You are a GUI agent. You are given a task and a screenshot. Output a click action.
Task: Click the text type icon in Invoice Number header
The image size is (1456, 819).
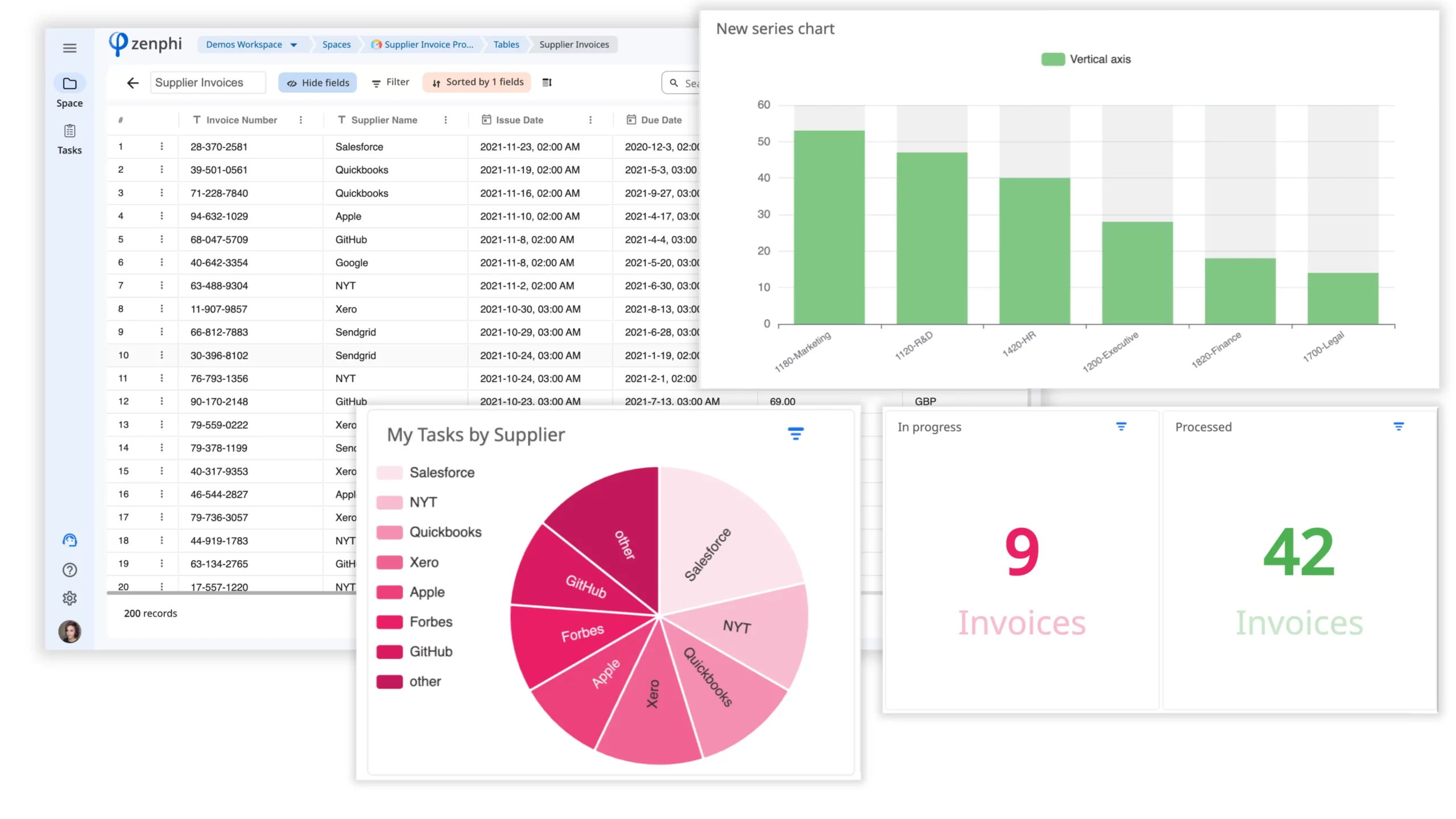196,119
